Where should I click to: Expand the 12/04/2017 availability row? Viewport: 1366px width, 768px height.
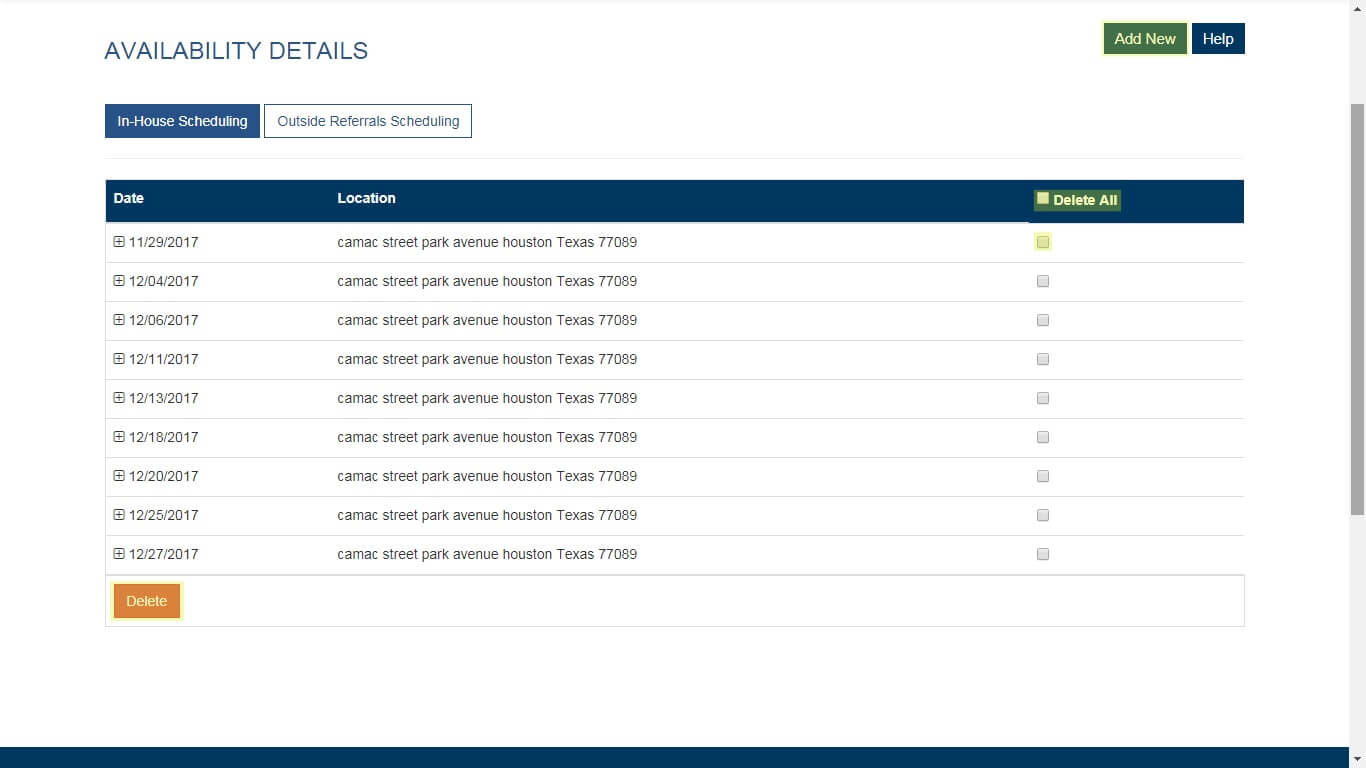click(x=119, y=281)
